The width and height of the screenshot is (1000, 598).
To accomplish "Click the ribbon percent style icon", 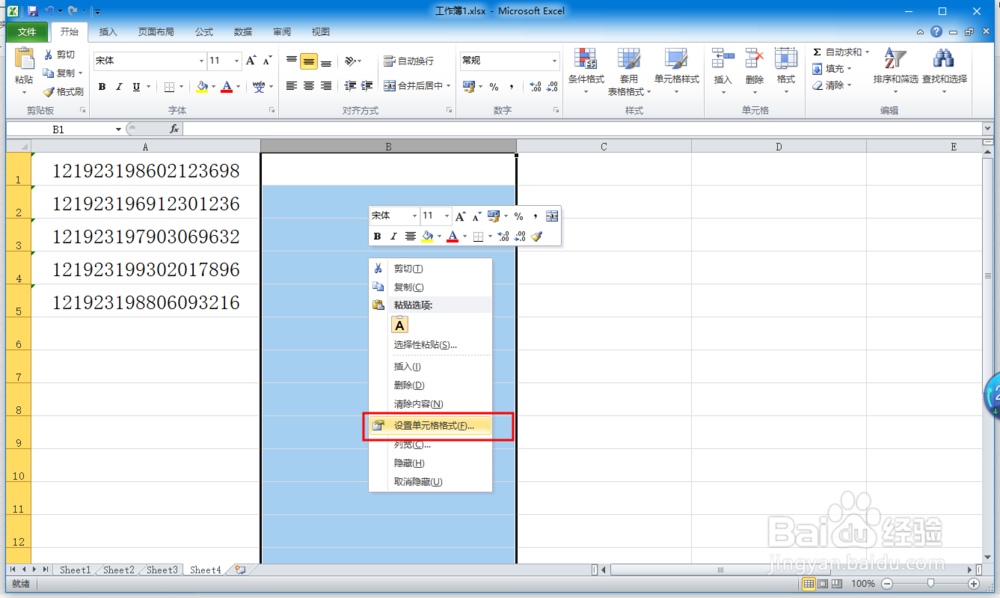I will coord(494,87).
